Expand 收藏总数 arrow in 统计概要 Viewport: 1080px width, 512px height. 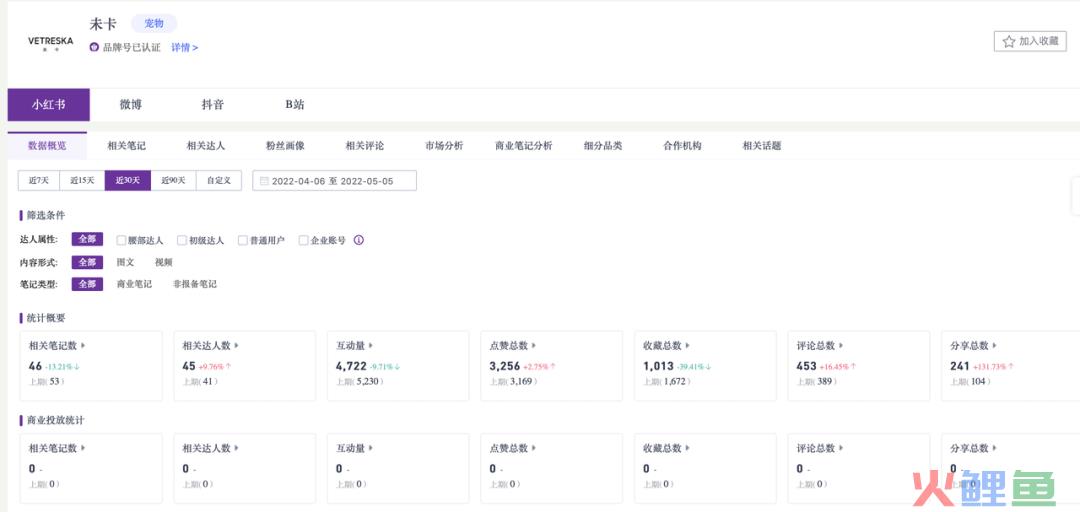point(687,345)
